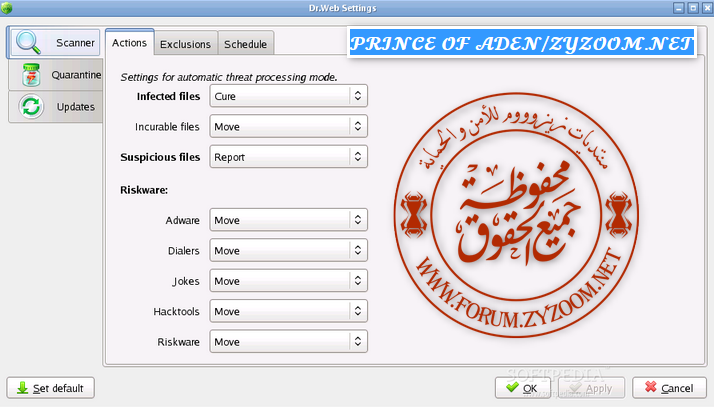This screenshot has height=407, width=714.
Task: Click the 'Adware' label
Action: click(183, 220)
